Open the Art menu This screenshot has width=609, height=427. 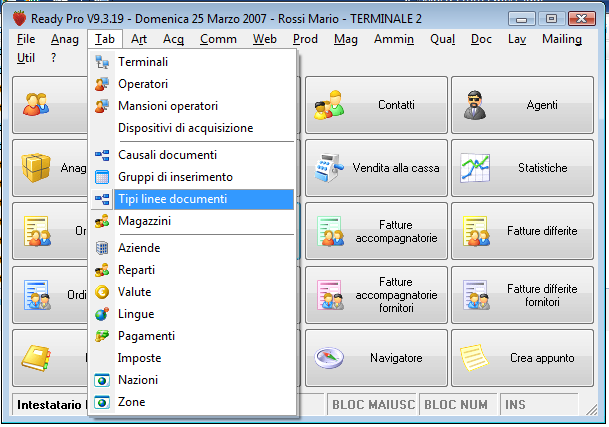[139, 39]
